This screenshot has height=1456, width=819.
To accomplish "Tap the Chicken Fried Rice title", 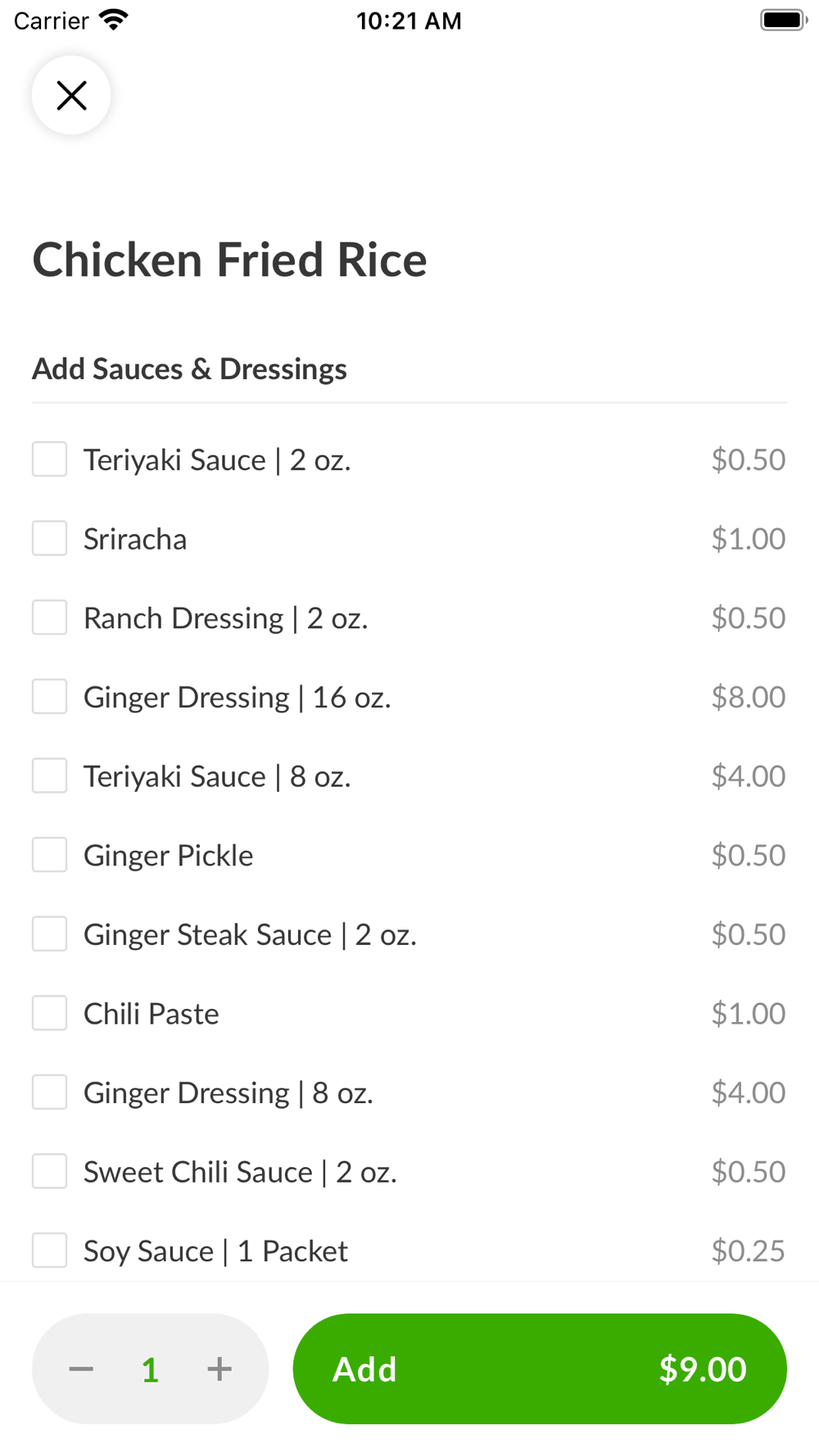I will tap(229, 260).
